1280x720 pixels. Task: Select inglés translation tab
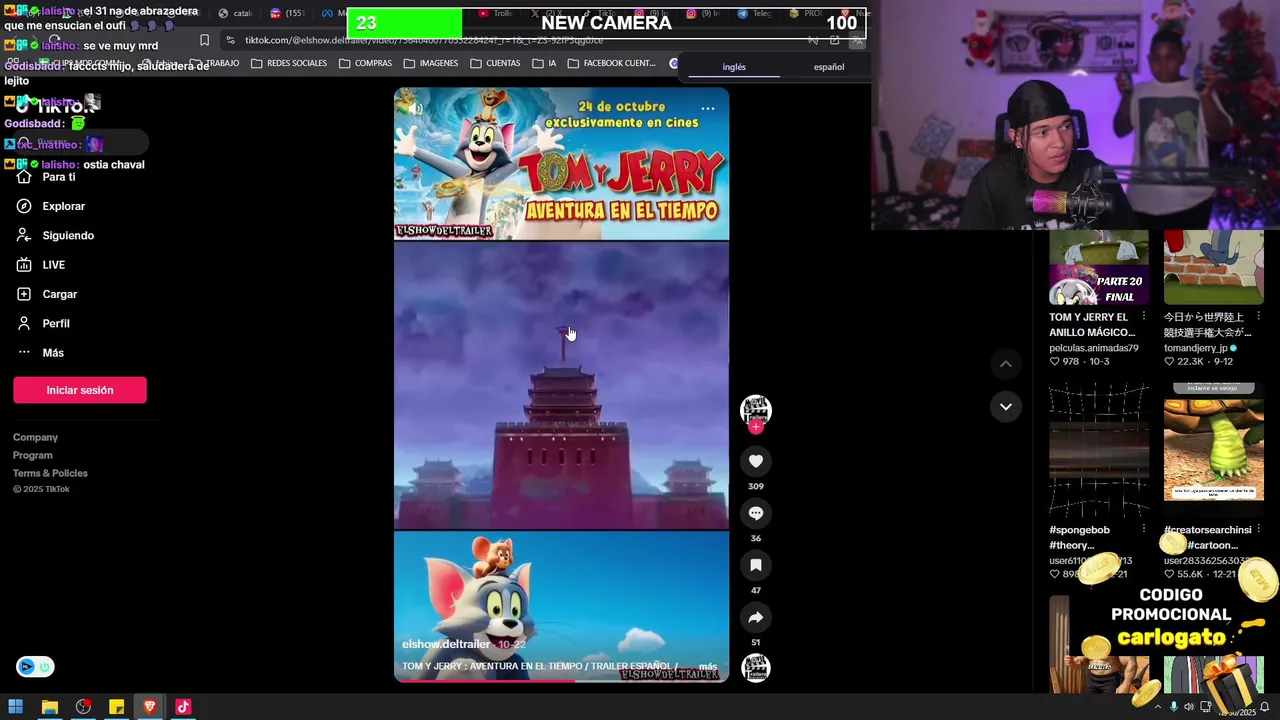pyautogui.click(x=734, y=67)
